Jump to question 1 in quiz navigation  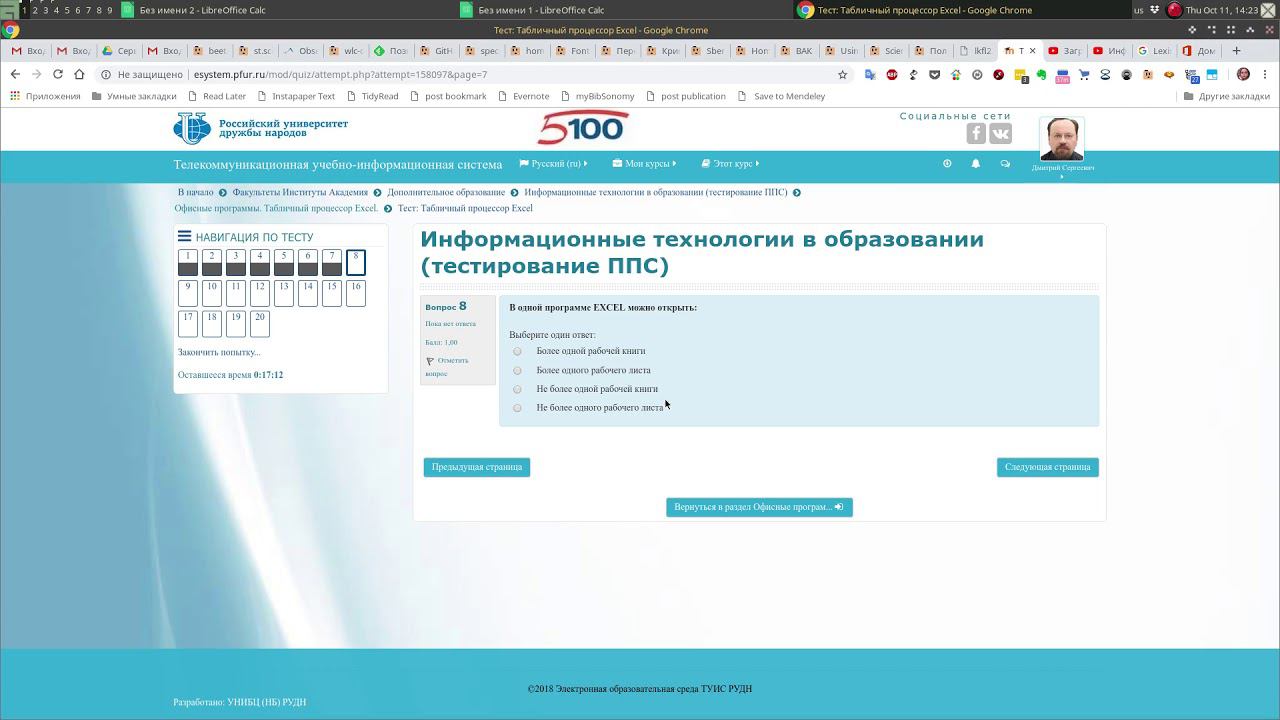click(188, 262)
